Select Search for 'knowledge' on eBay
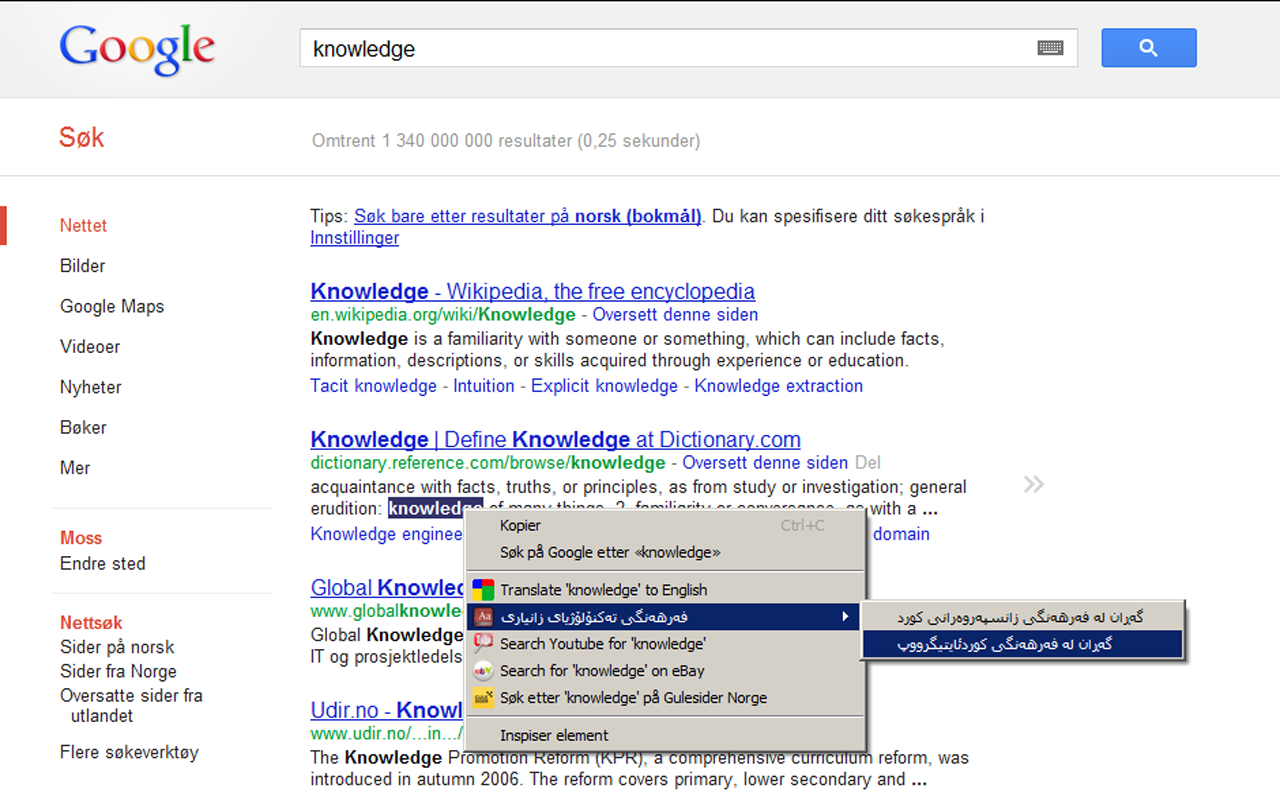The height and width of the screenshot is (800, 1280). pos(665,671)
